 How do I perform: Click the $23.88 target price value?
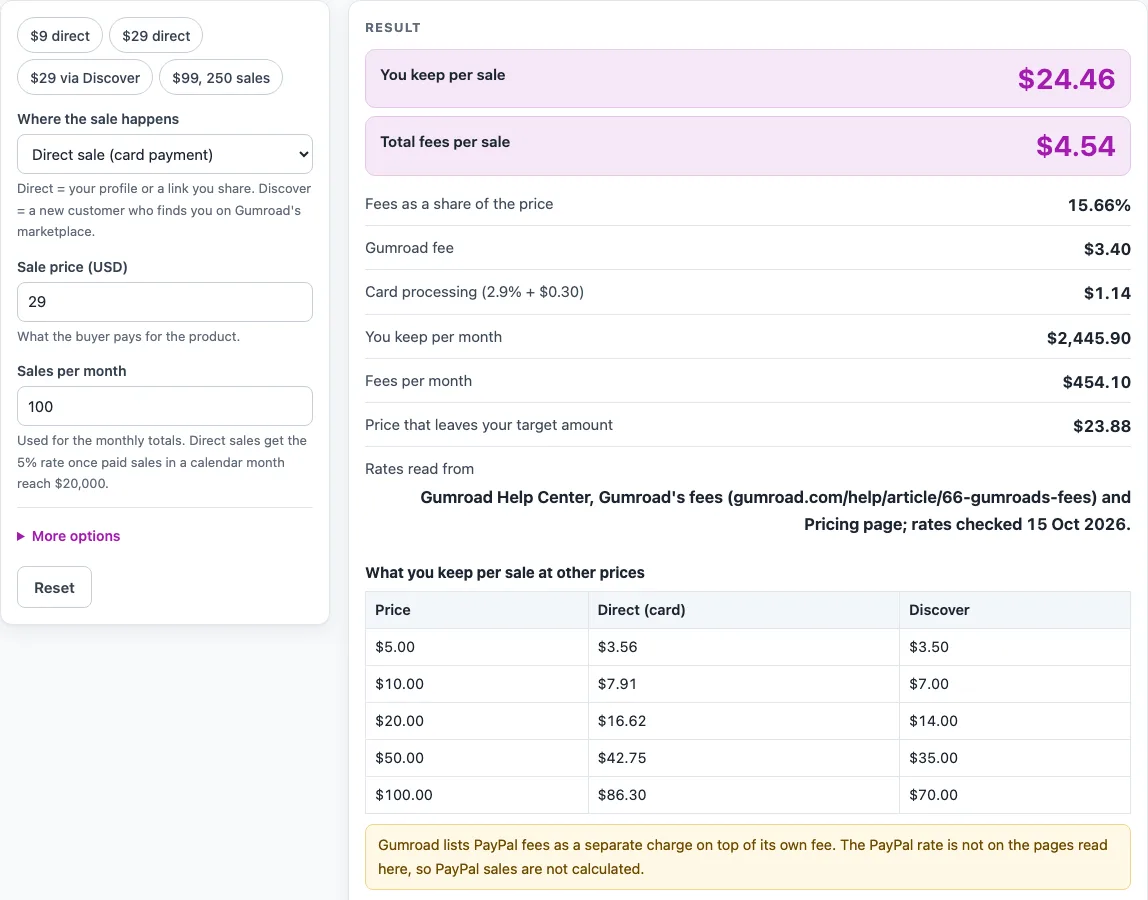(x=1102, y=425)
